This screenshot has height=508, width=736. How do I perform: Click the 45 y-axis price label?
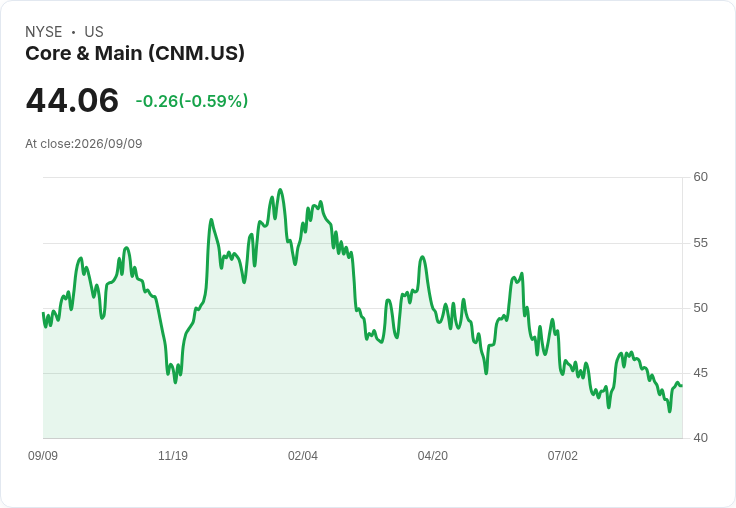coord(700,373)
